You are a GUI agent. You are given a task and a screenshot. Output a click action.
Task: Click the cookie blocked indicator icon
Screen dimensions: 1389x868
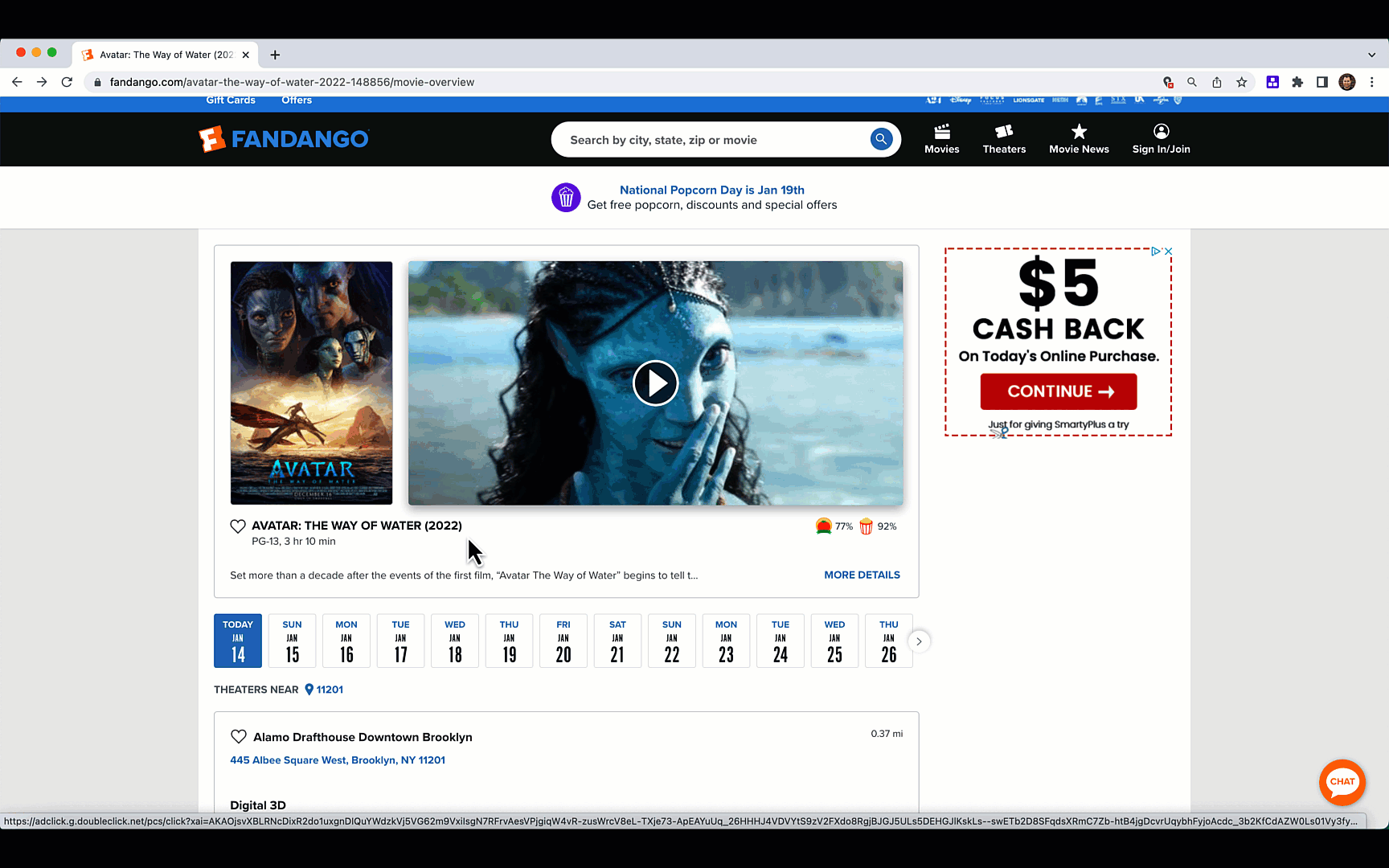tap(1168, 82)
